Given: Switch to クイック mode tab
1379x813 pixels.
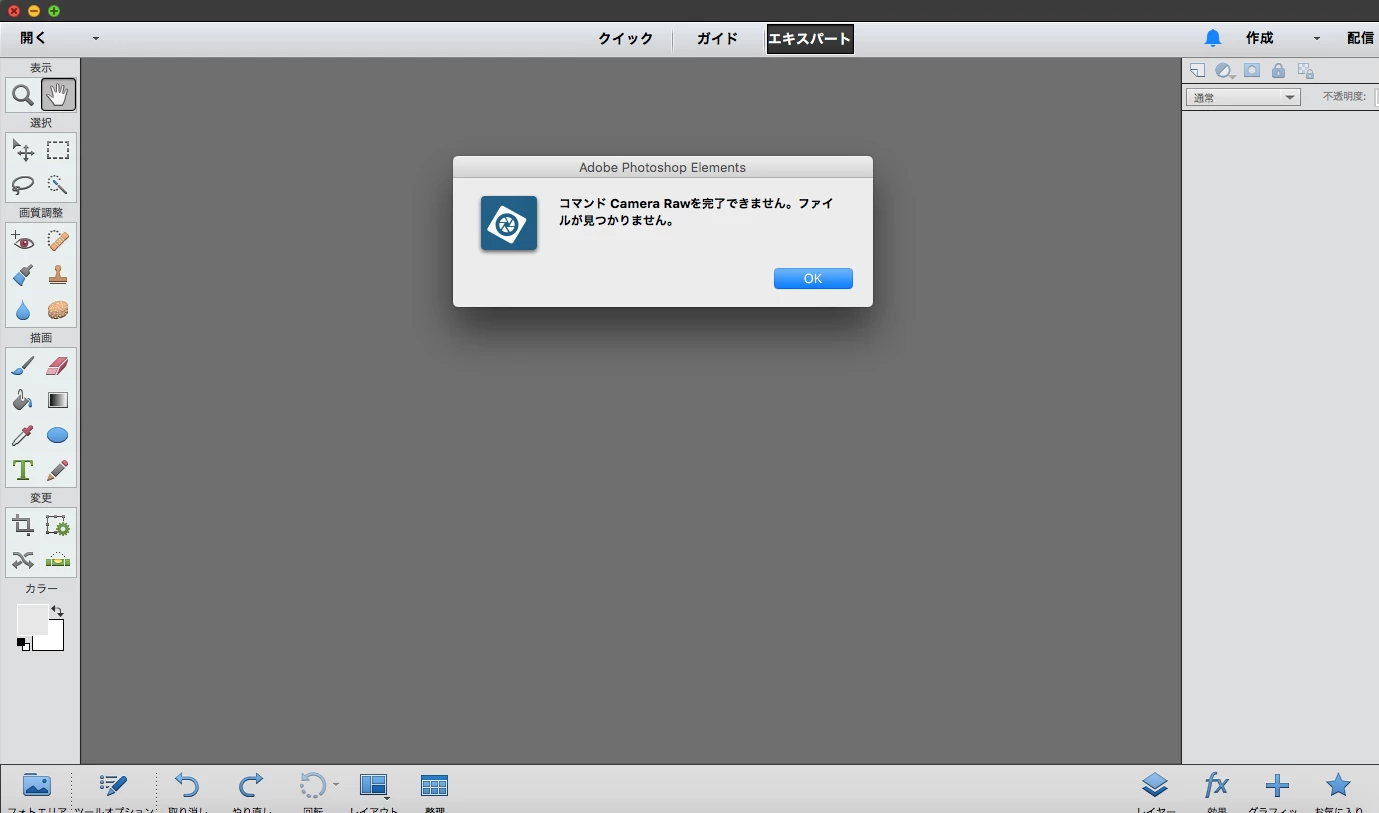Looking at the screenshot, I should pos(626,39).
